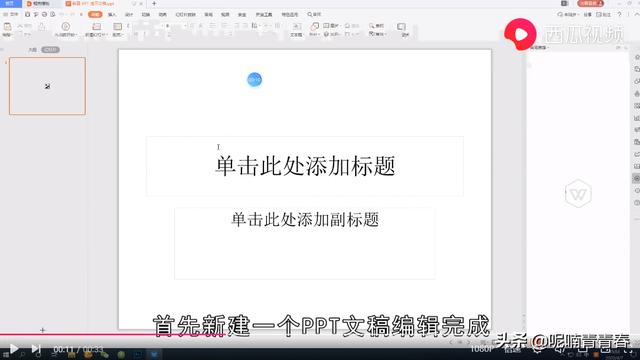Expand the New Slide dropdown label
Viewport: 640px width, 360px height.
click(96, 35)
